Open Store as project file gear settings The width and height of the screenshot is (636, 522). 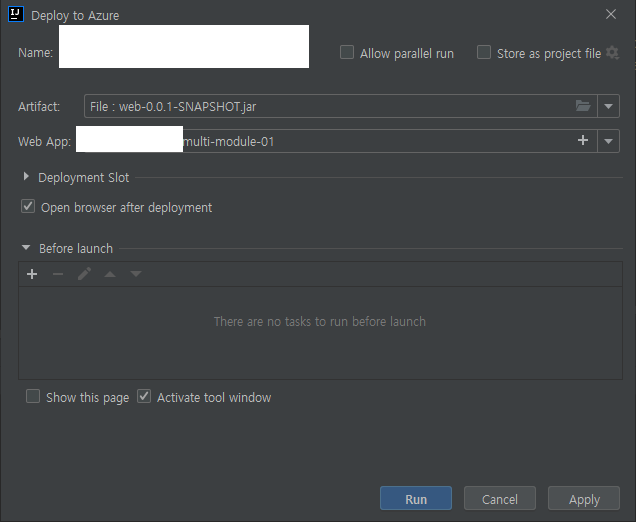pos(612,53)
